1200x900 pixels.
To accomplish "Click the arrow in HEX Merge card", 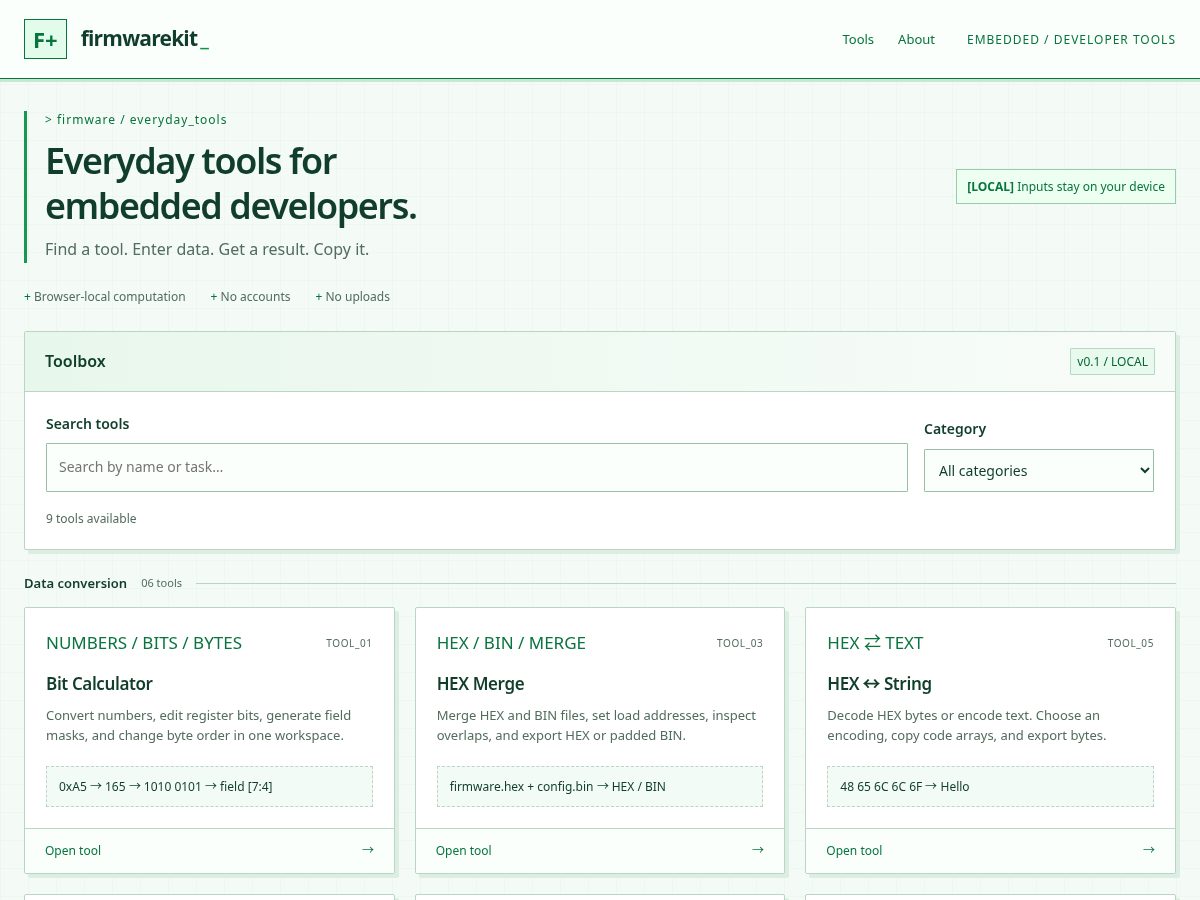I will (x=757, y=850).
